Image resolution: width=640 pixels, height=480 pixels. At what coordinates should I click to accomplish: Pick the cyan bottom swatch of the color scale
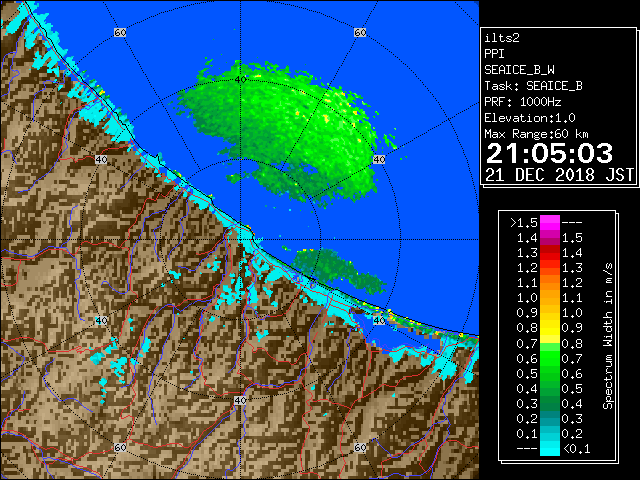coord(550,448)
